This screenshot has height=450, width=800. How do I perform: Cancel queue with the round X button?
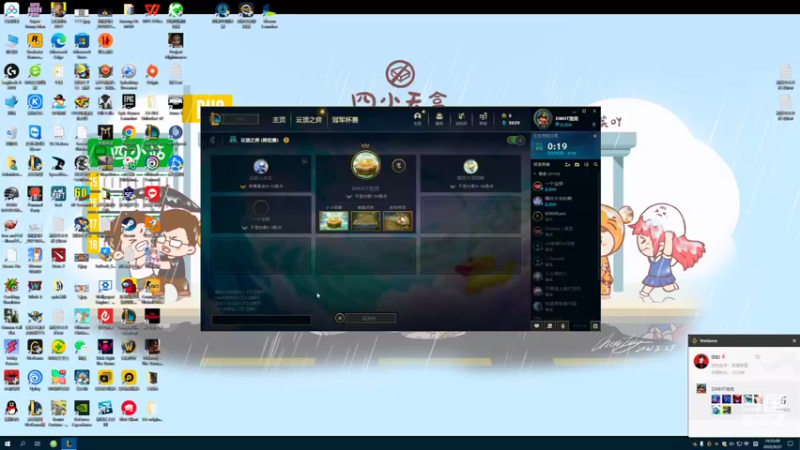[340, 318]
